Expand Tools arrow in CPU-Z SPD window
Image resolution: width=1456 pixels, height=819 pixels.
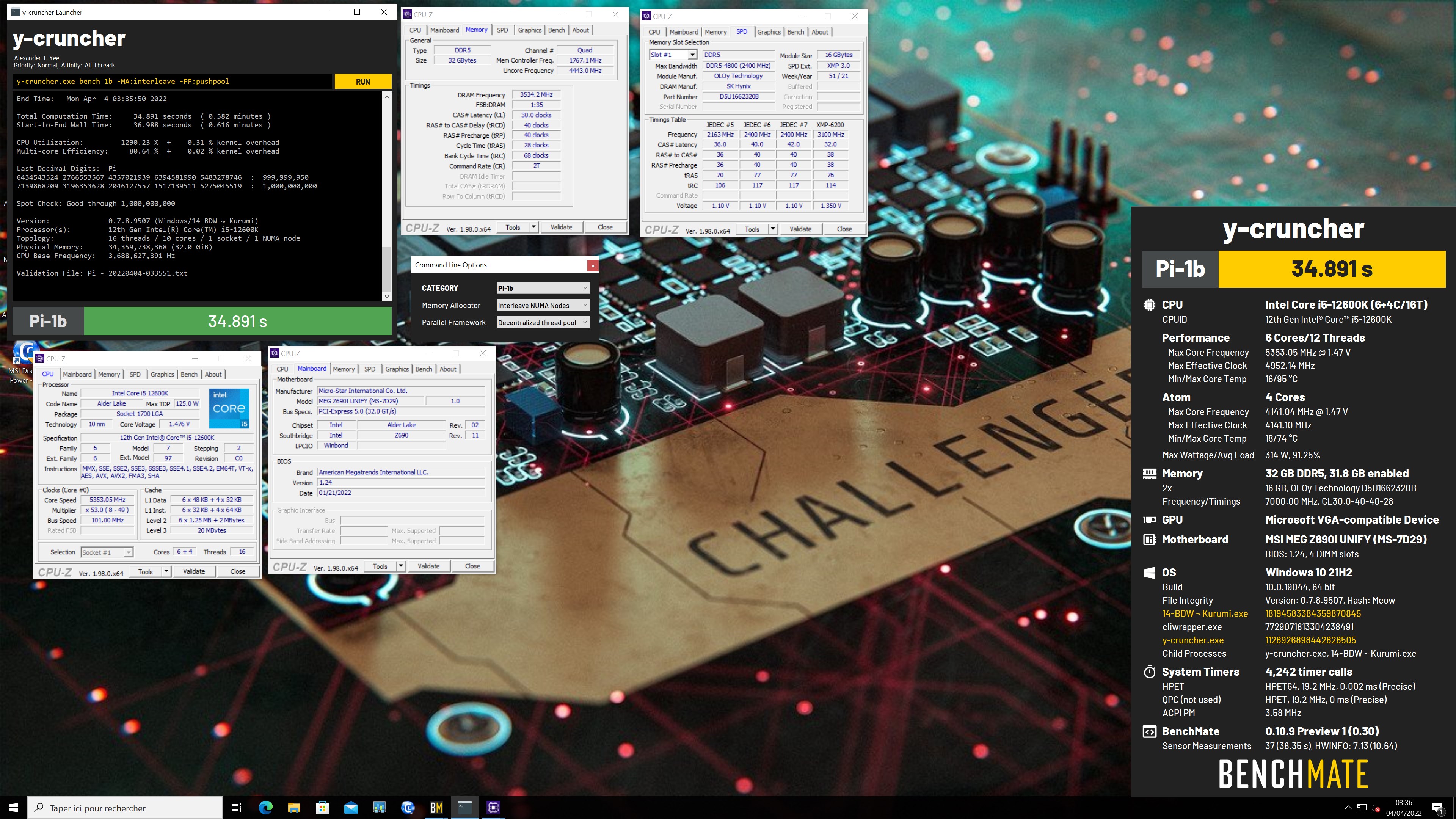click(772, 229)
